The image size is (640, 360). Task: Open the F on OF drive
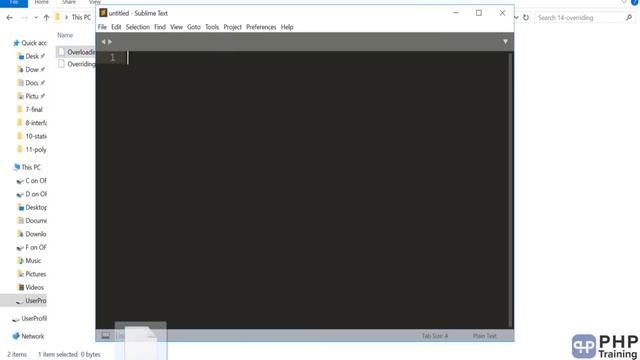tap(31, 247)
